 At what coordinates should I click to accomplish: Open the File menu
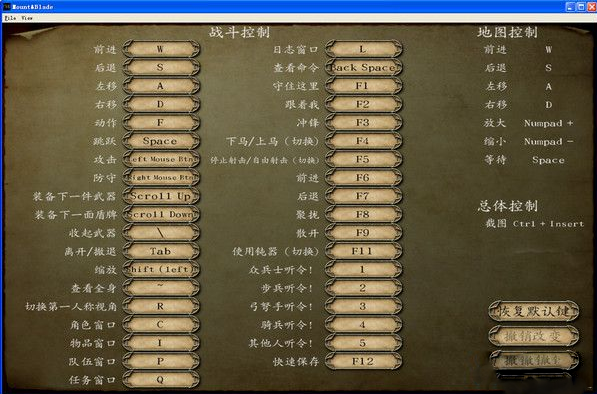coord(10,18)
